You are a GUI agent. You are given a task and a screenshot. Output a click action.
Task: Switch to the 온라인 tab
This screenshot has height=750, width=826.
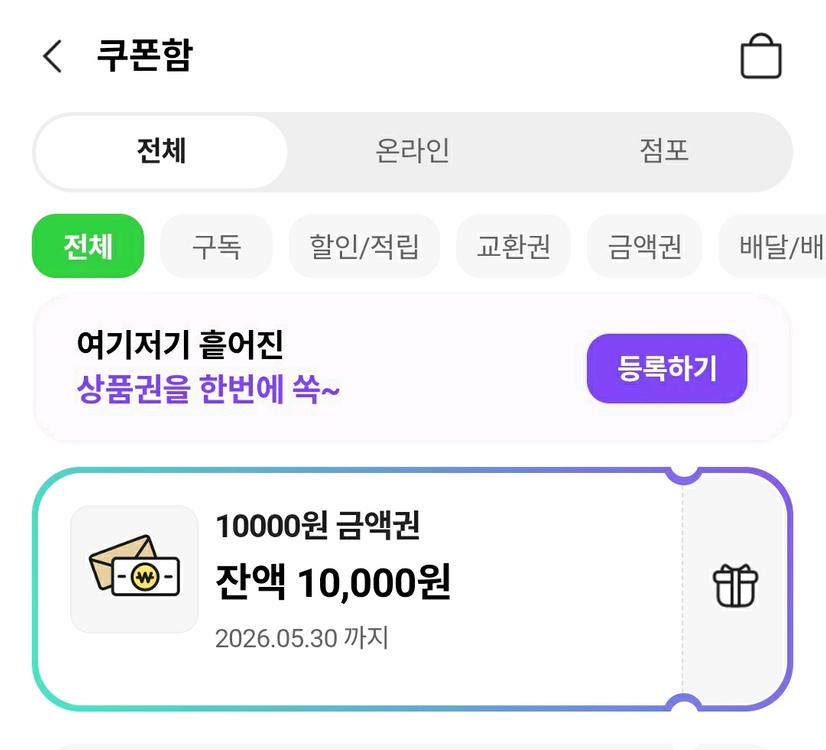pyautogui.click(x=413, y=152)
